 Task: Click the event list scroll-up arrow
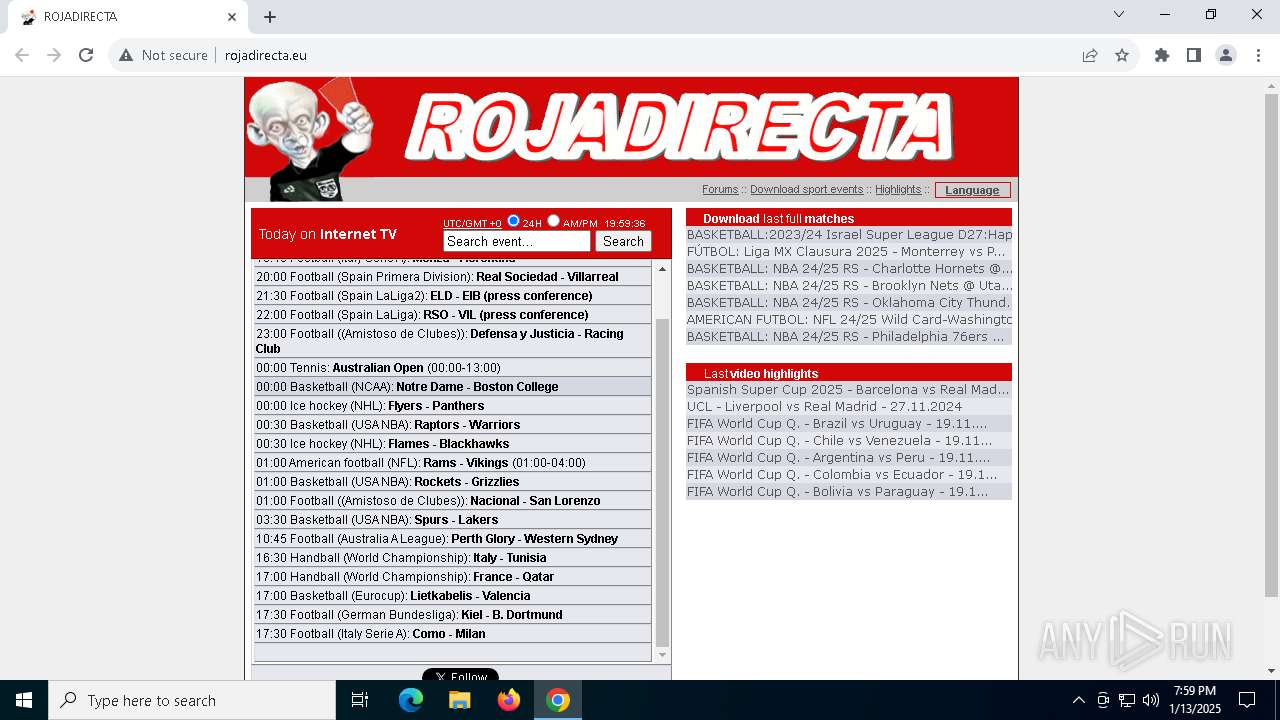[x=661, y=270]
